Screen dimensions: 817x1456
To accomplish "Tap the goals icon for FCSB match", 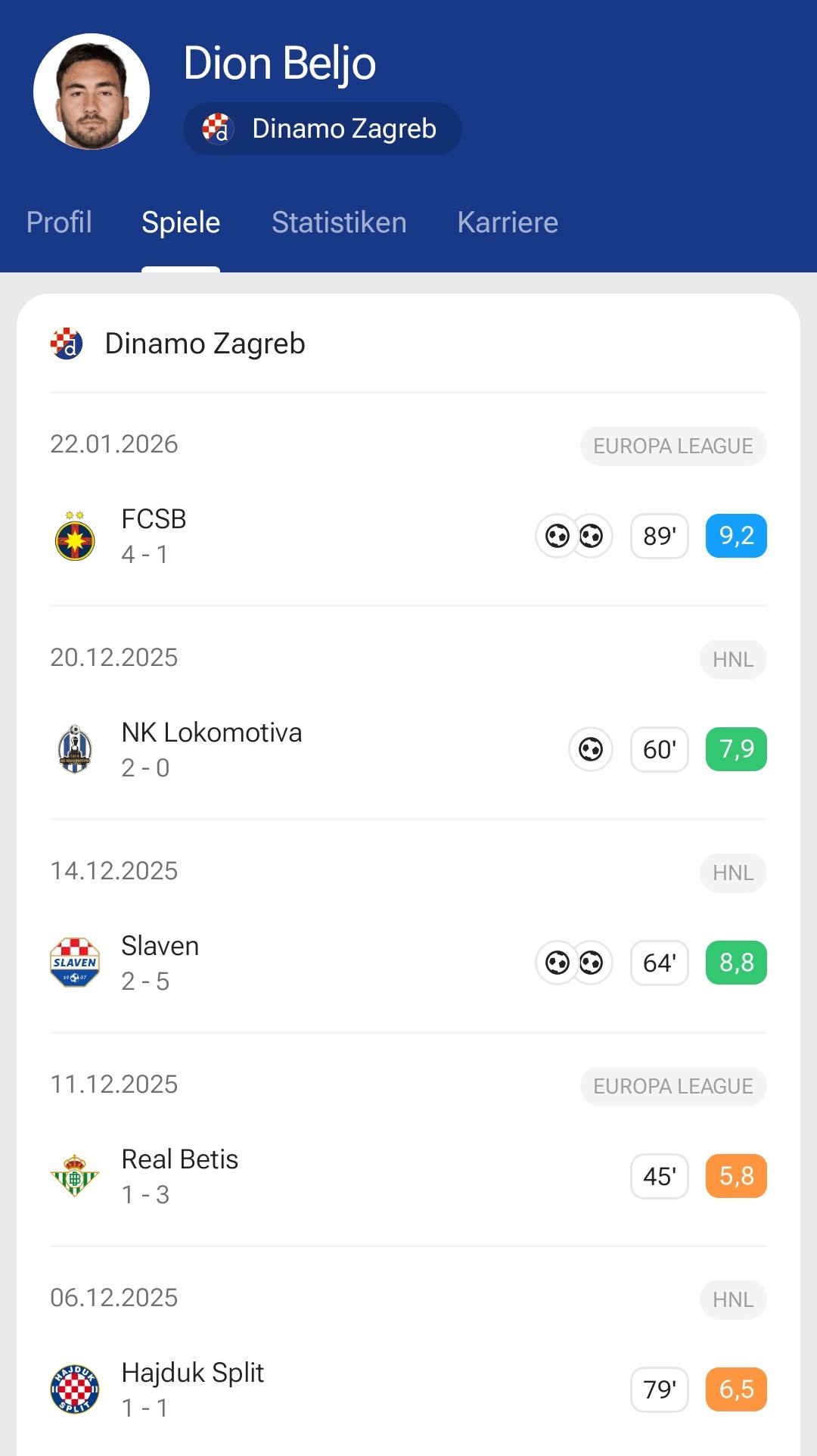I will pos(574,536).
